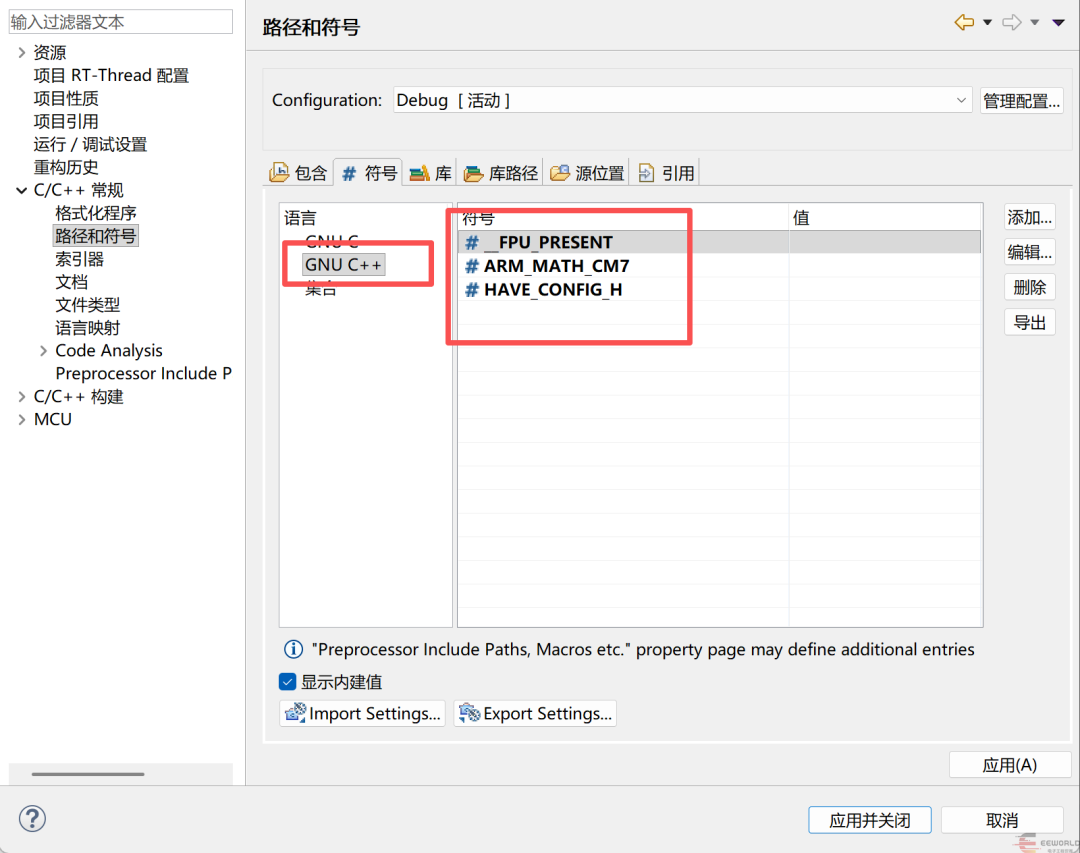Click the forward navigation arrow icon
Image resolution: width=1080 pixels, height=853 pixels.
(x=1011, y=23)
